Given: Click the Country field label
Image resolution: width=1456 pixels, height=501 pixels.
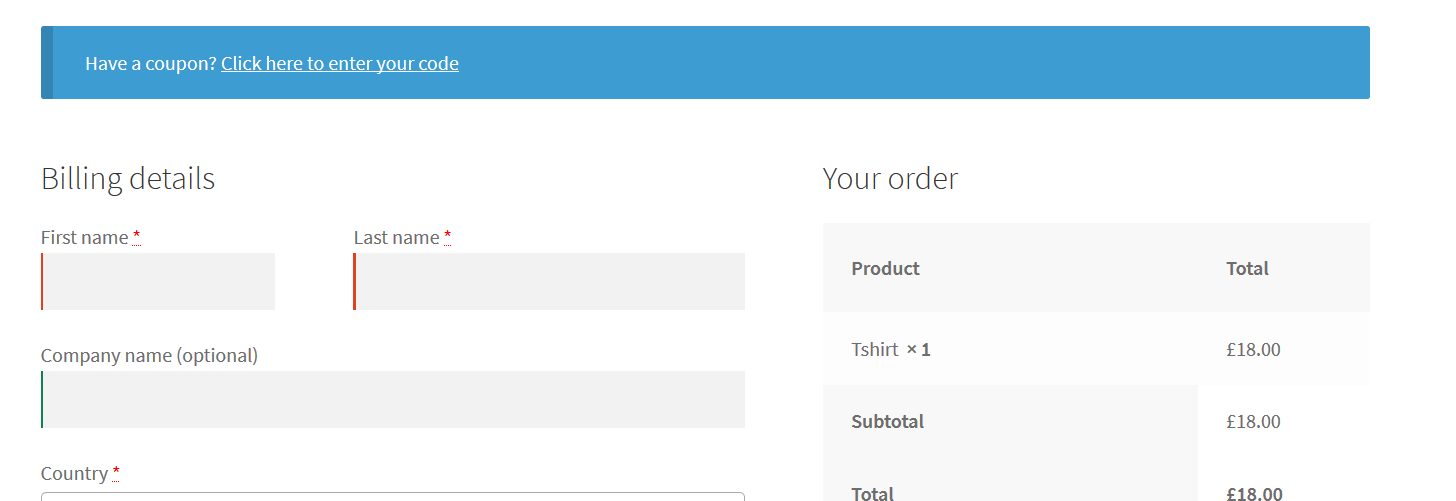Looking at the screenshot, I should pyautogui.click(x=74, y=473).
